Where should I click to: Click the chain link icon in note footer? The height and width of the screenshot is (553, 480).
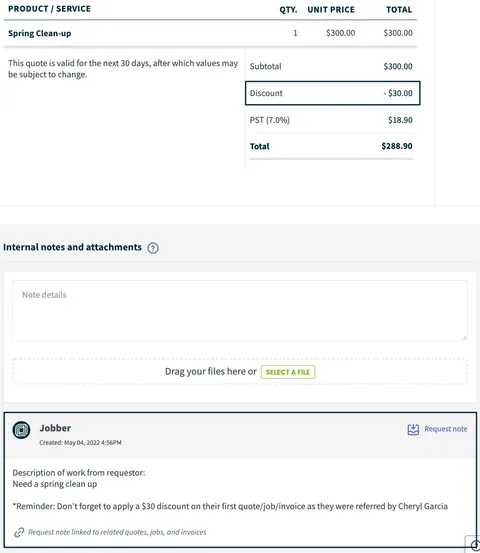(19, 532)
